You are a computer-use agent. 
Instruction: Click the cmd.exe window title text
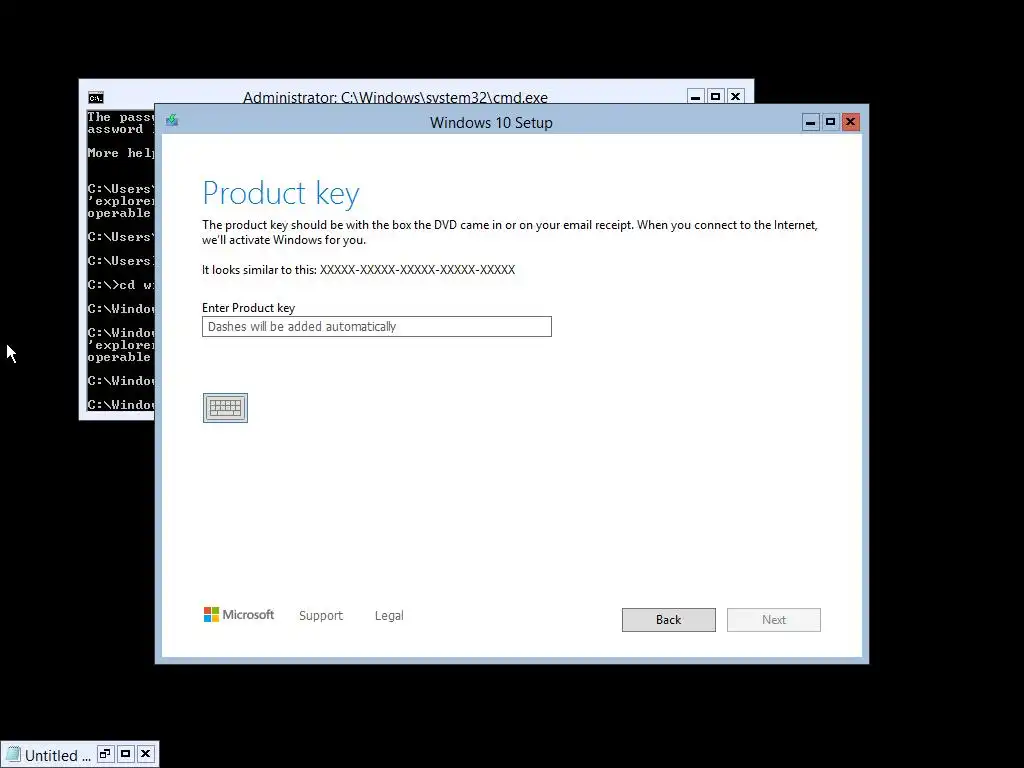point(395,97)
